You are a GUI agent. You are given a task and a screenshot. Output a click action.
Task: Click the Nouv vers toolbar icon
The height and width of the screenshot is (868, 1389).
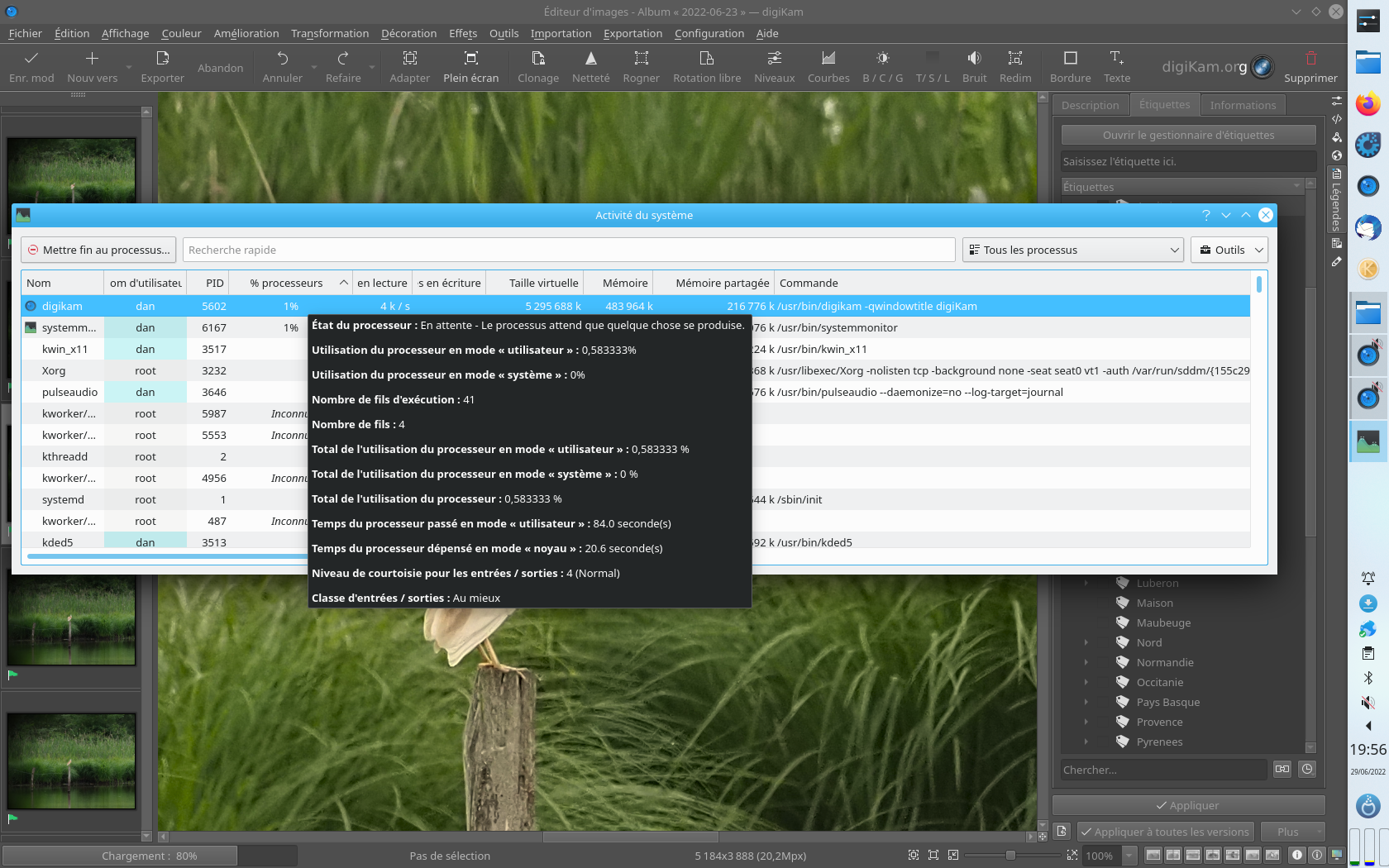(93, 59)
